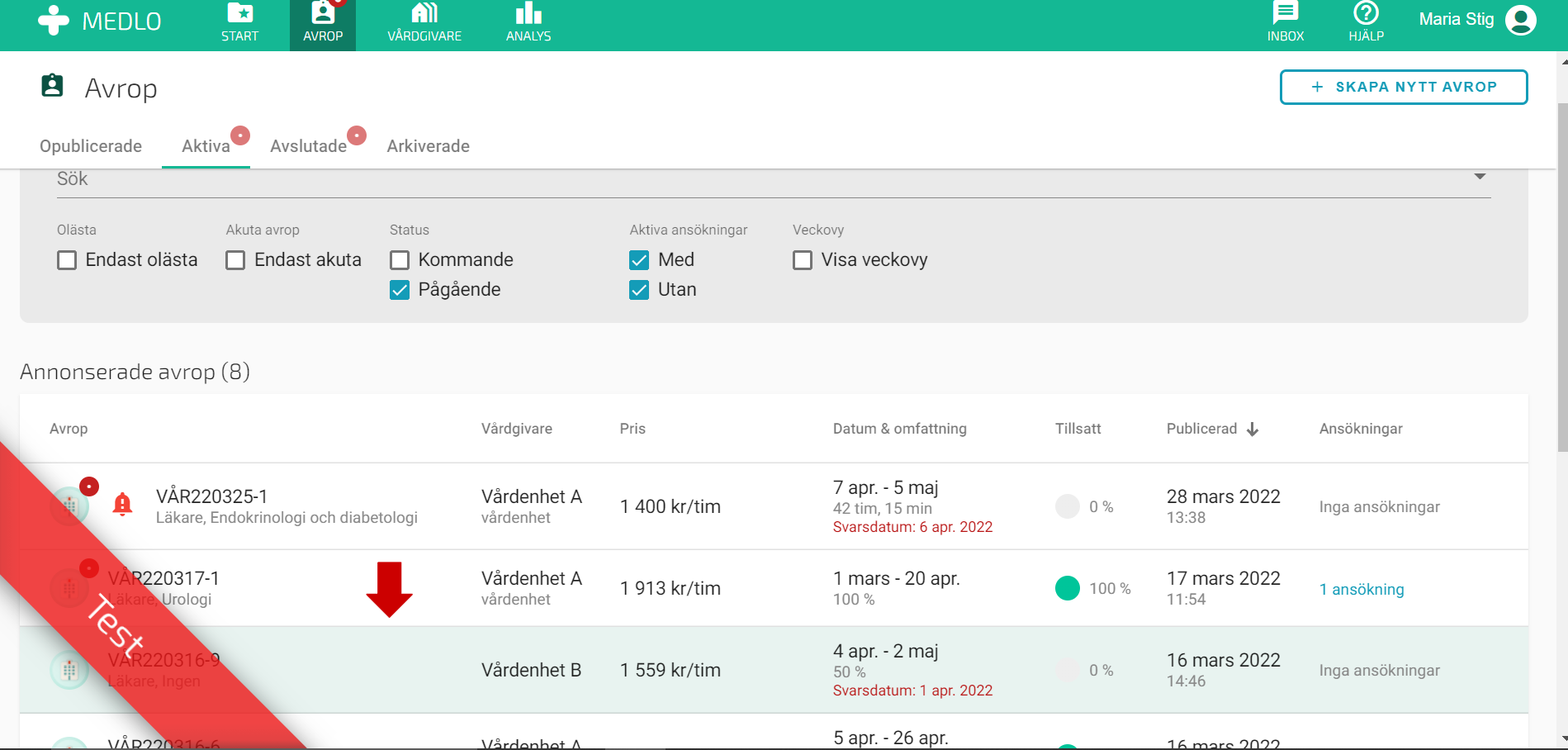
Task: Open the 1 ansökning link
Action: point(1362,589)
